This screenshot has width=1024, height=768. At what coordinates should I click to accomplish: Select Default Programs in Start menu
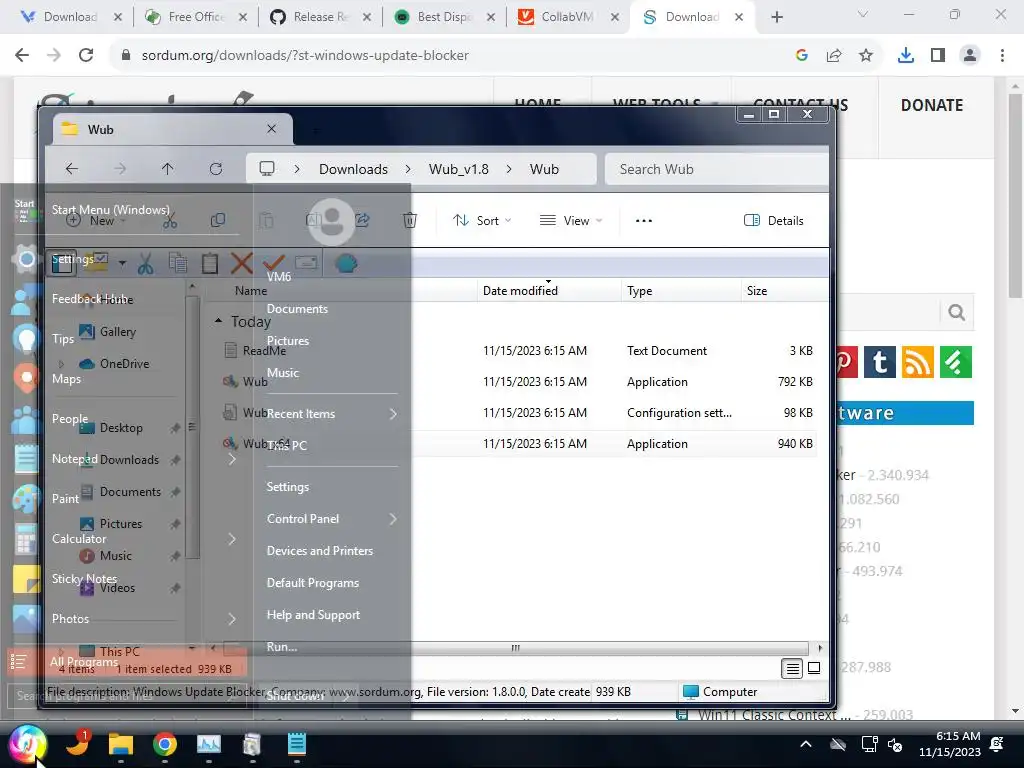pyautogui.click(x=313, y=583)
